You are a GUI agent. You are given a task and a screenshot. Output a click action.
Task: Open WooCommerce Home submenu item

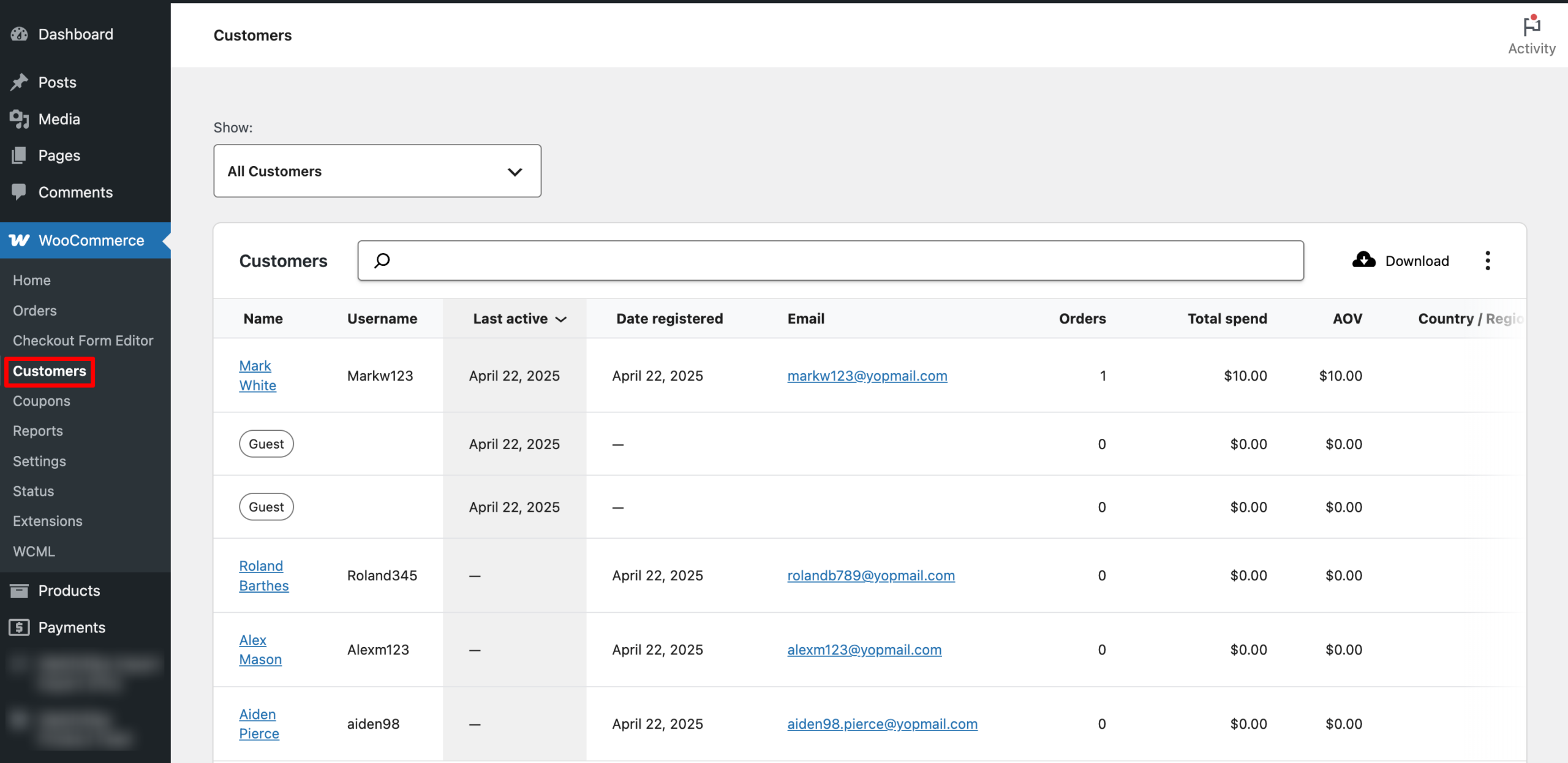pyautogui.click(x=32, y=280)
